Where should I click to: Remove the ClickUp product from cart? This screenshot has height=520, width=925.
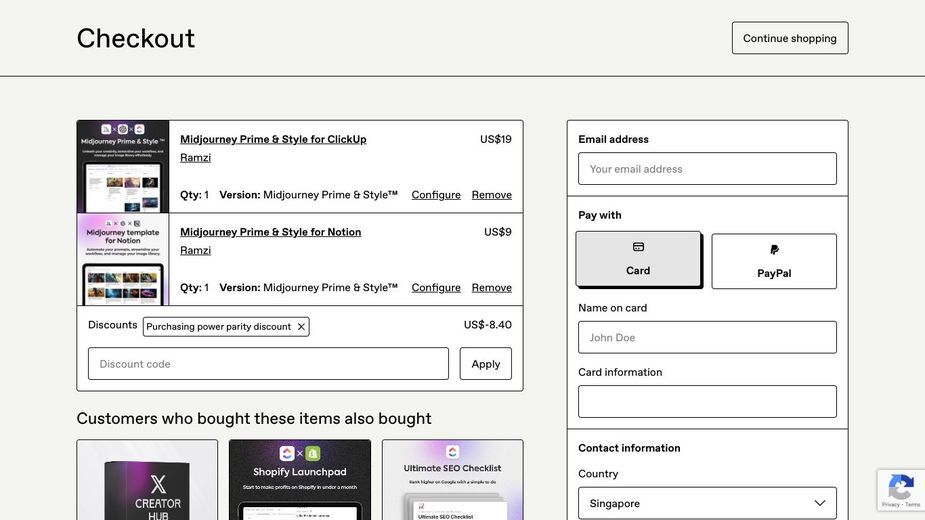[x=491, y=195]
